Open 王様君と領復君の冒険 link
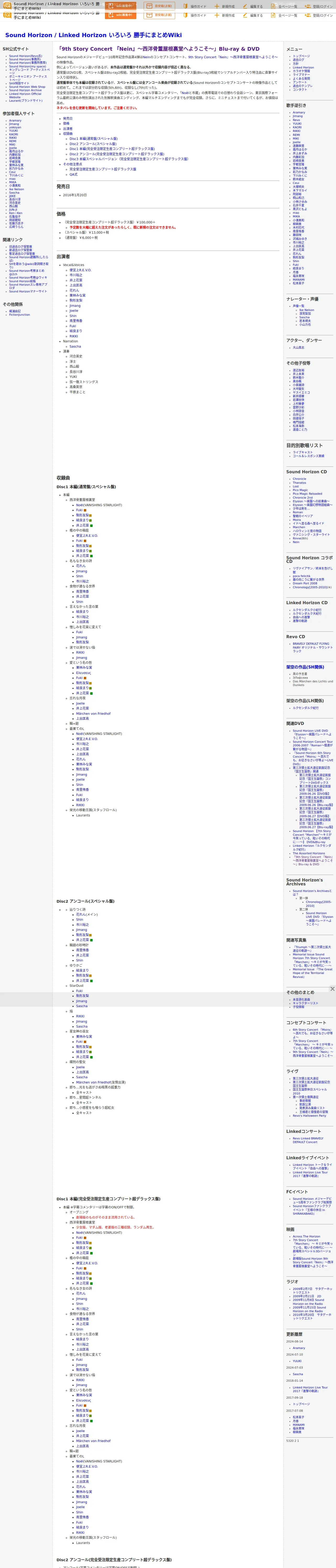 pyautogui.click(x=313, y=1111)
